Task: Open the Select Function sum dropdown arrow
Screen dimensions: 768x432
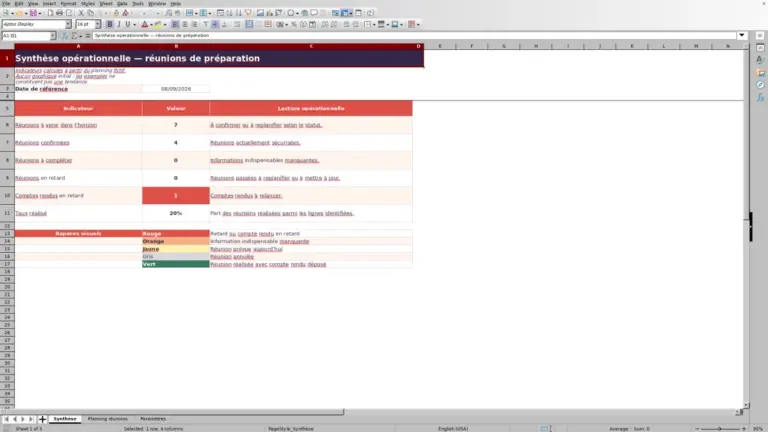Action: click(80, 36)
